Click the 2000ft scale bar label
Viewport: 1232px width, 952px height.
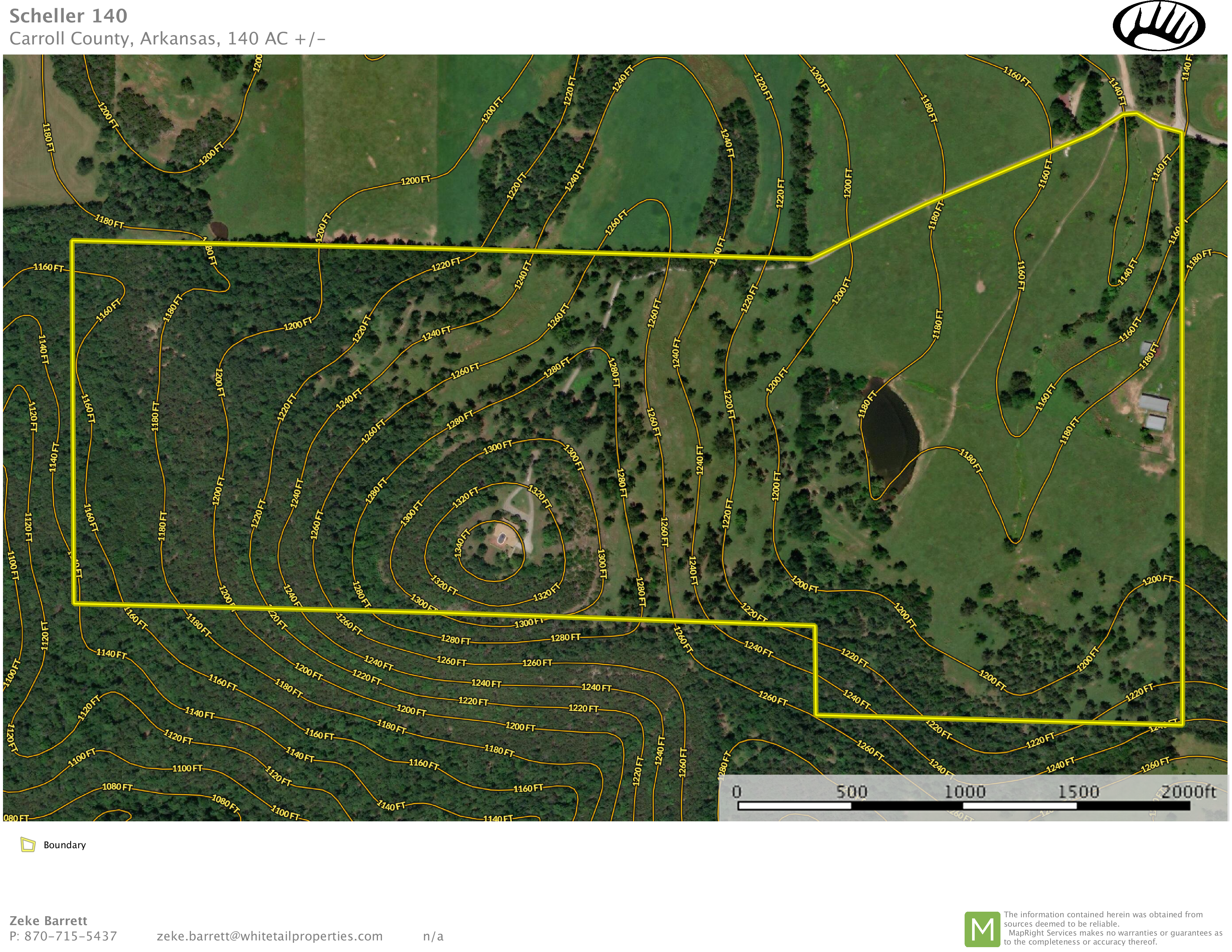[1188, 792]
